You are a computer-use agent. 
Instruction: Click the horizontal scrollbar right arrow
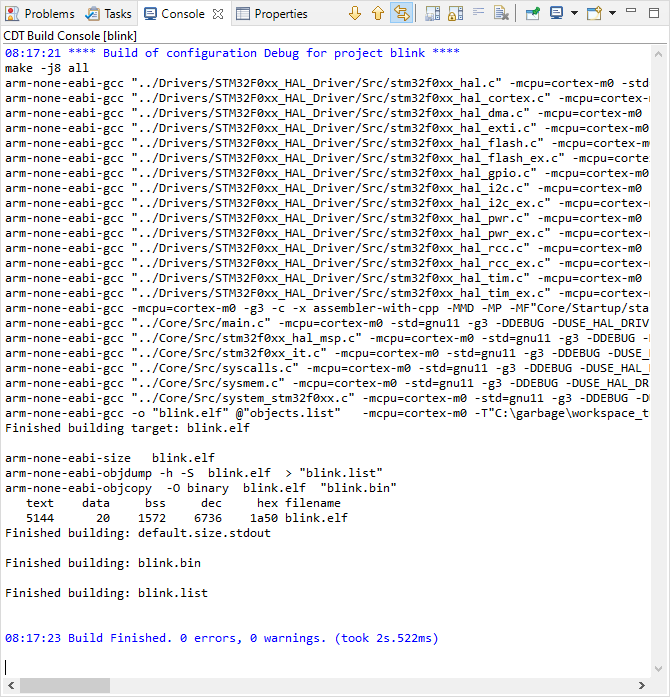point(642,685)
